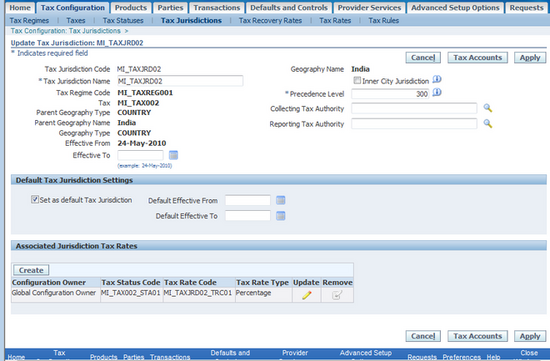Viewport: 550px width, 361px height.
Task: Open Effective To calendar picker
Action: pyautogui.click(x=173, y=155)
